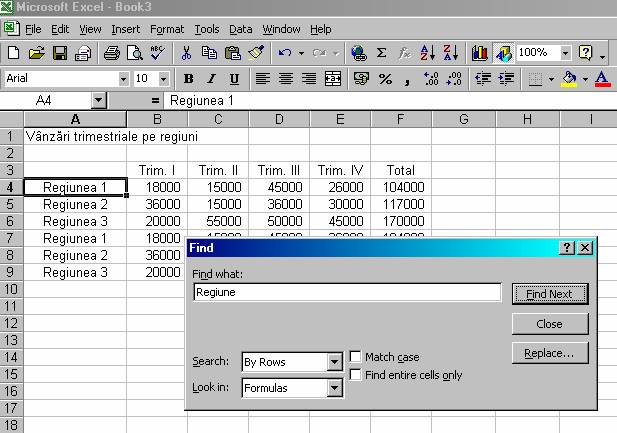Enable the Match case checkbox
The image size is (617, 433).
click(356, 357)
